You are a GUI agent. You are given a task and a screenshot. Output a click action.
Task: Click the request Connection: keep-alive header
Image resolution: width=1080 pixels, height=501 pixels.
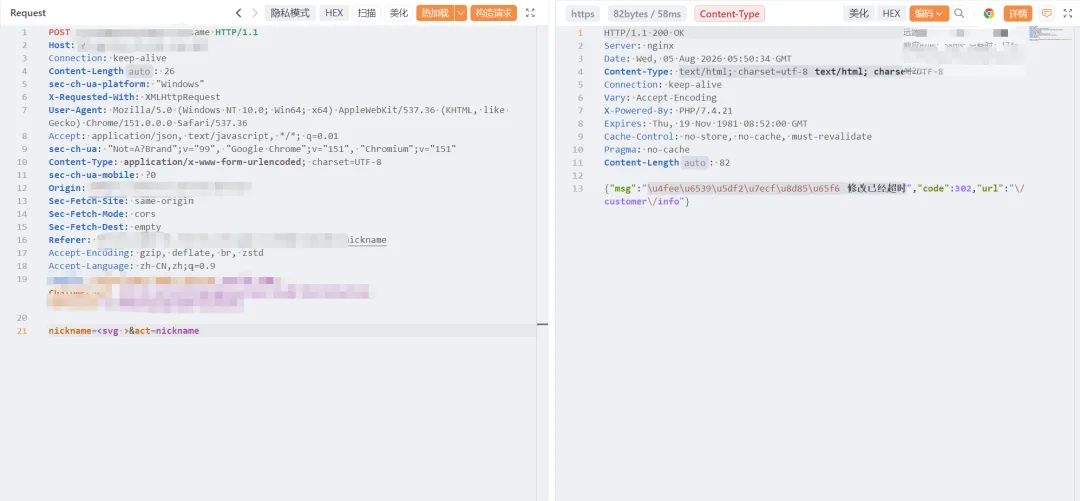pyautogui.click(x=107, y=58)
